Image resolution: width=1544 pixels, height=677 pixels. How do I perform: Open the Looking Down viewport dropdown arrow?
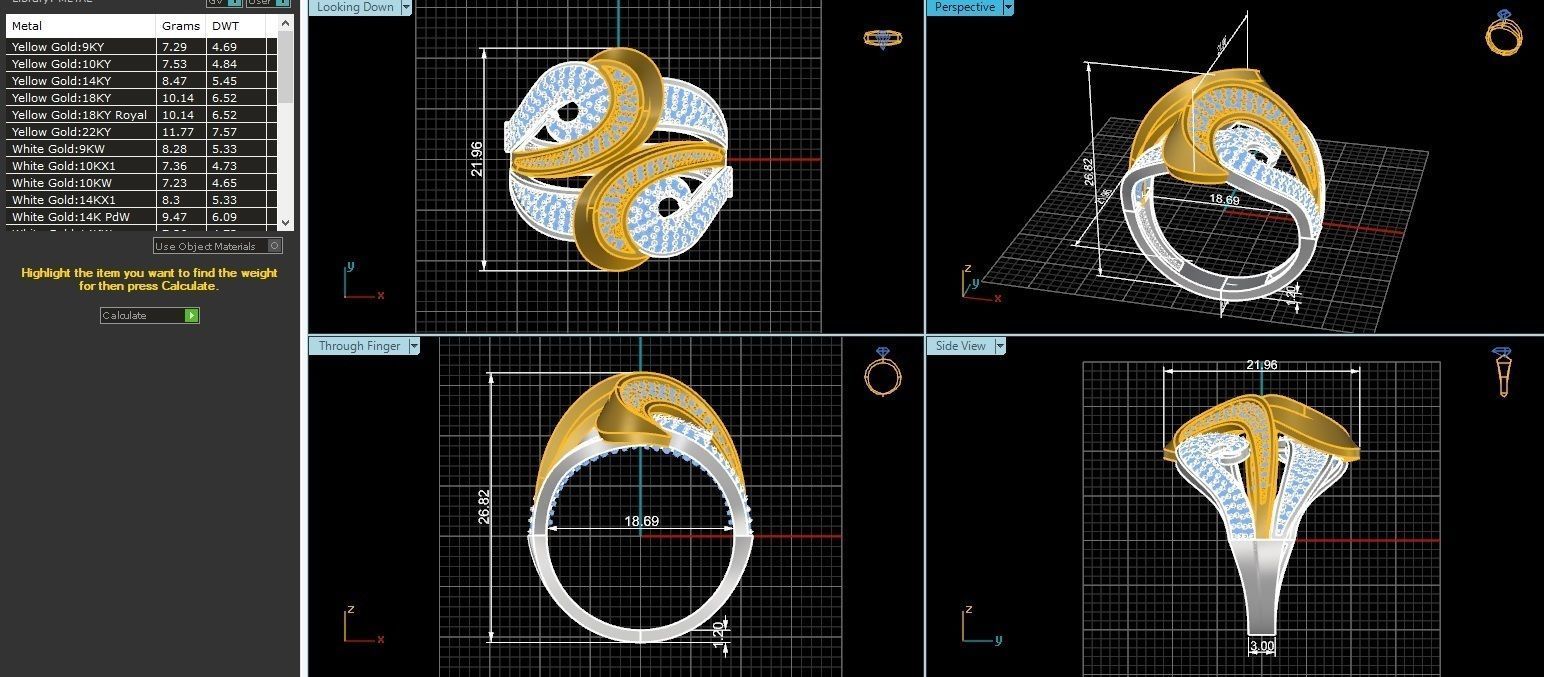coord(406,7)
